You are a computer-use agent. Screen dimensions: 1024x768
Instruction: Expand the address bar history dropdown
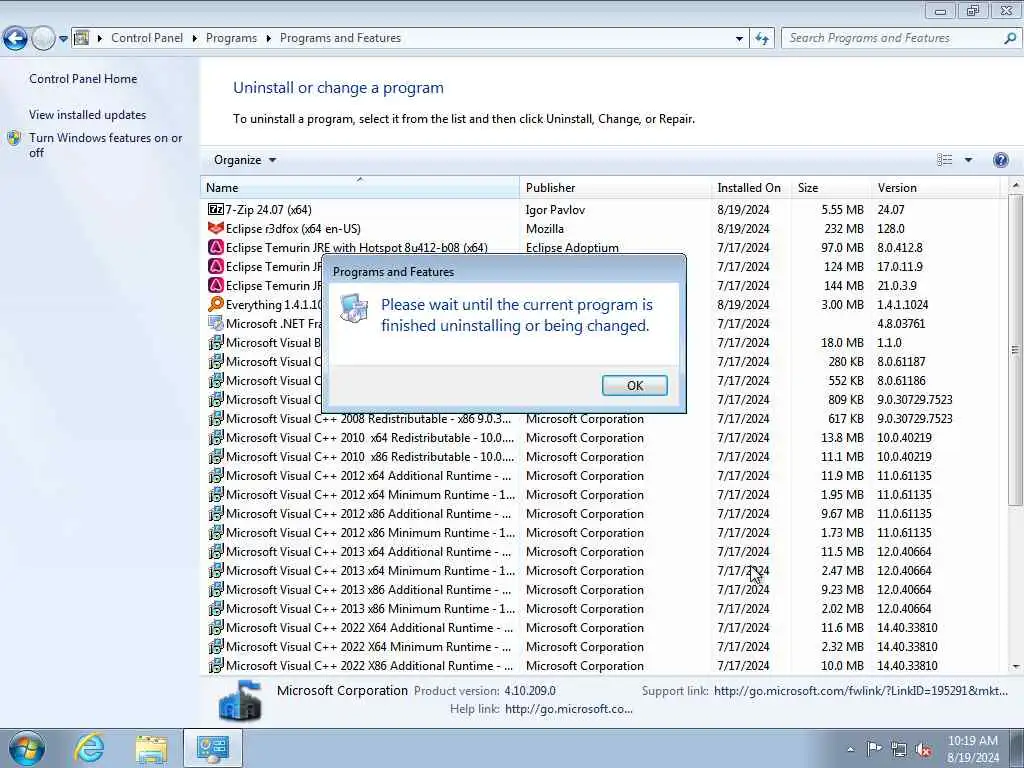(739, 39)
